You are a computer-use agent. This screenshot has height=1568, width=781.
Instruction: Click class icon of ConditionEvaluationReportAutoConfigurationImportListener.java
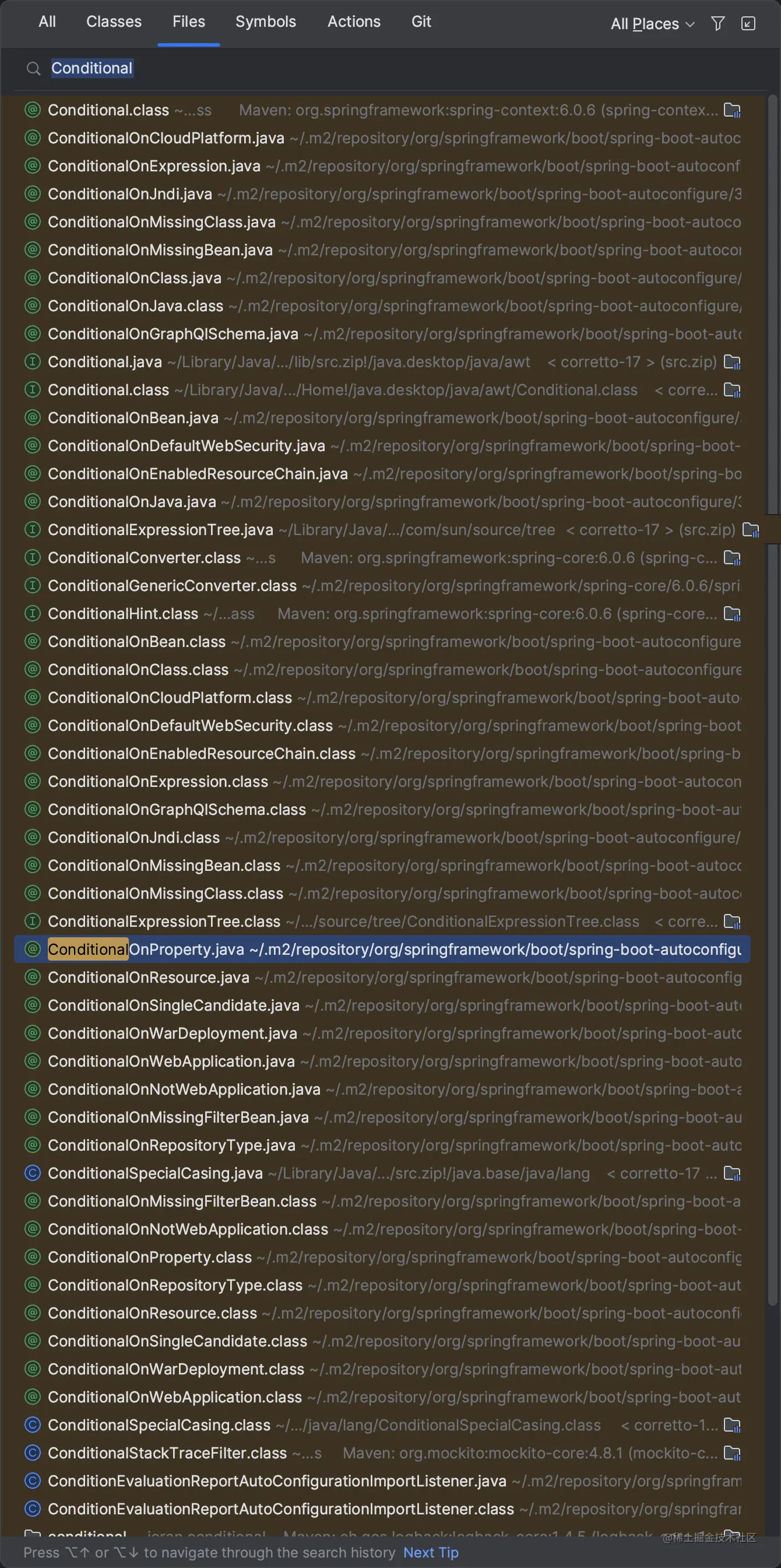coord(32,1482)
